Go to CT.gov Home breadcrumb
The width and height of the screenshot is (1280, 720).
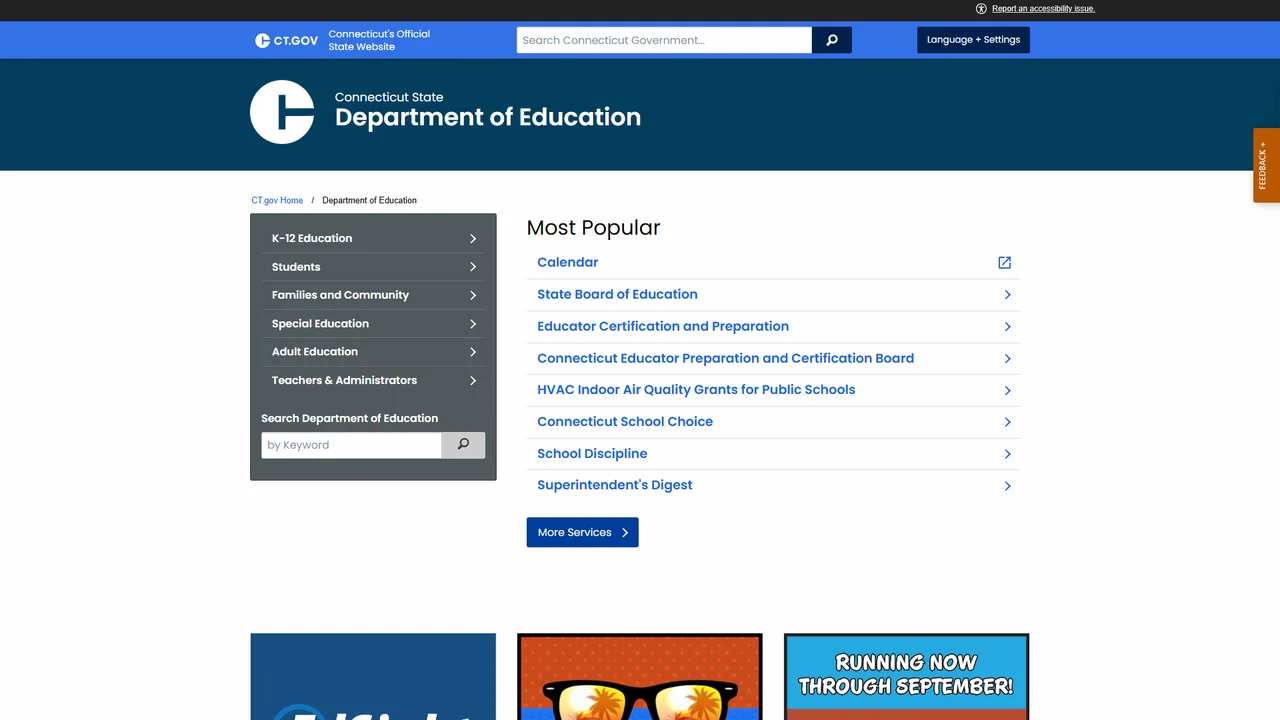tap(277, 200)
